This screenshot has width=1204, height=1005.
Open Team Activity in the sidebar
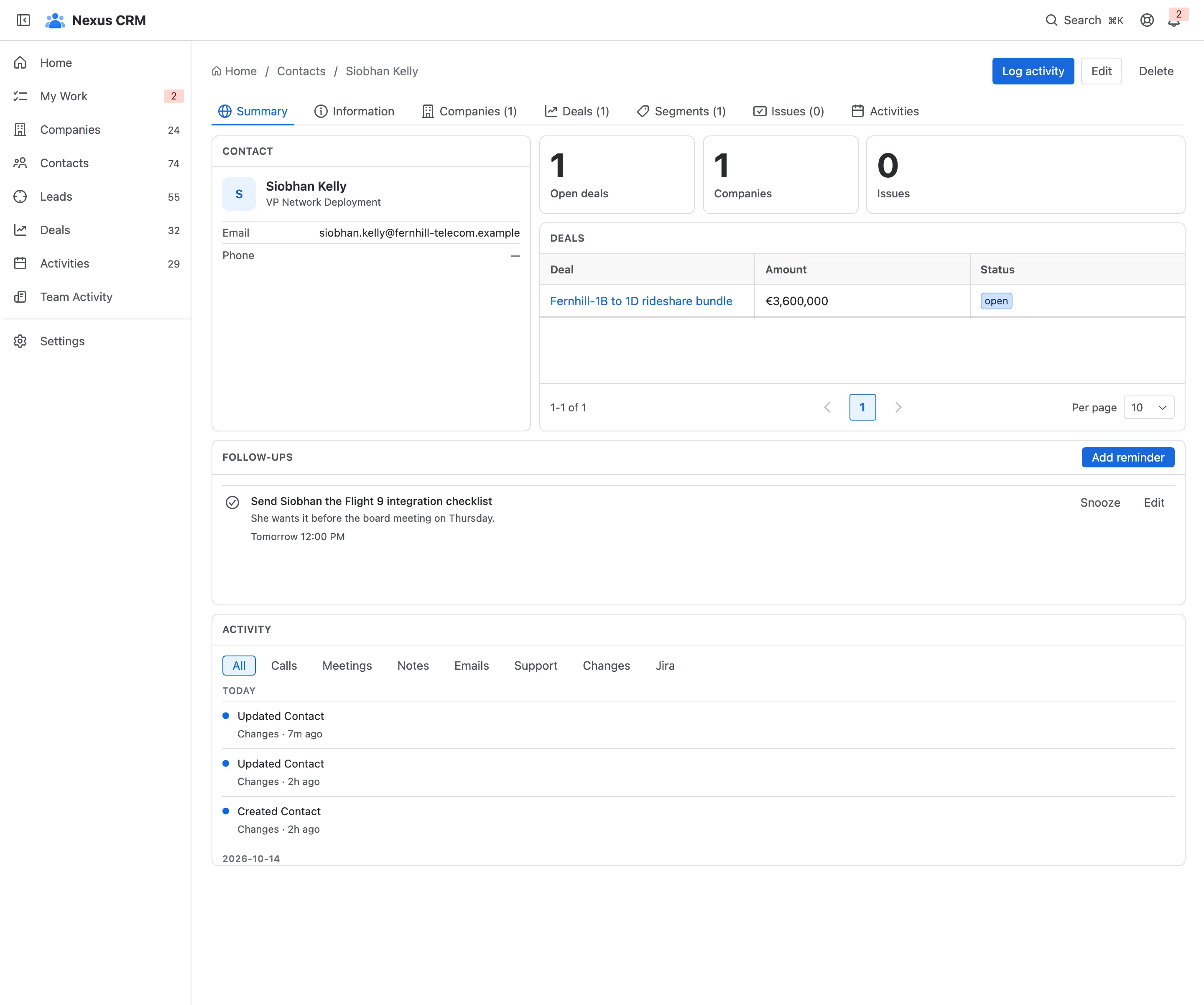[x=96, y=296]
